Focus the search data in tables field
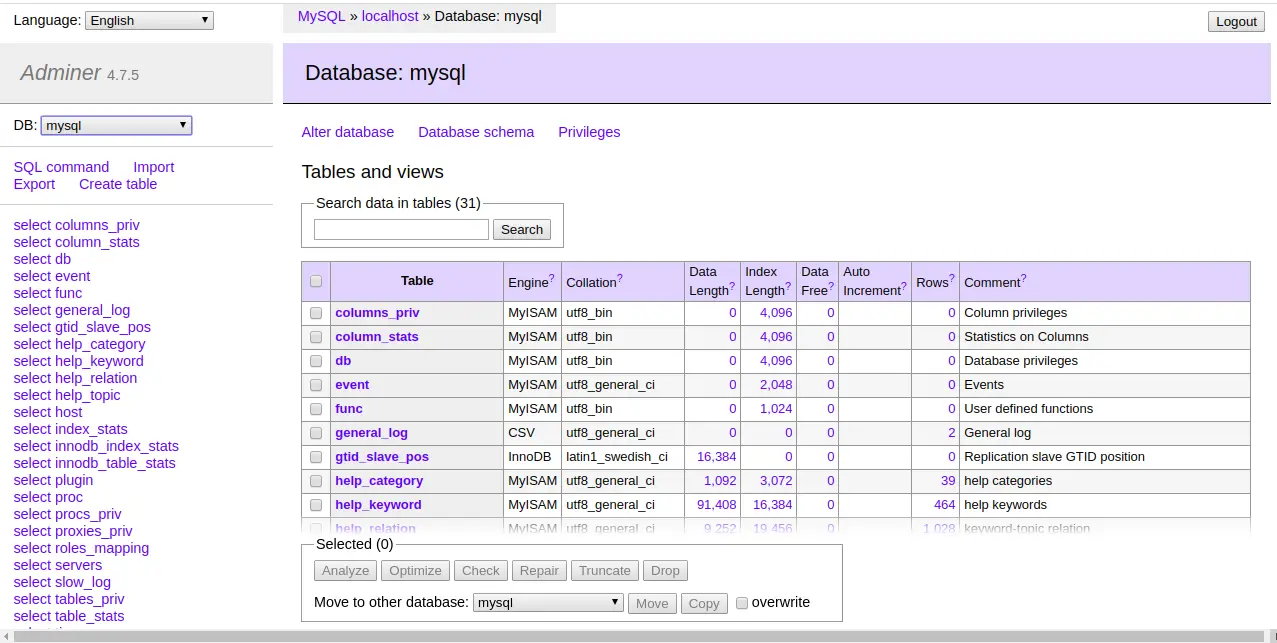Viewport: 1277px width, 643px height. pyautogui.click(x=401, y=230)
